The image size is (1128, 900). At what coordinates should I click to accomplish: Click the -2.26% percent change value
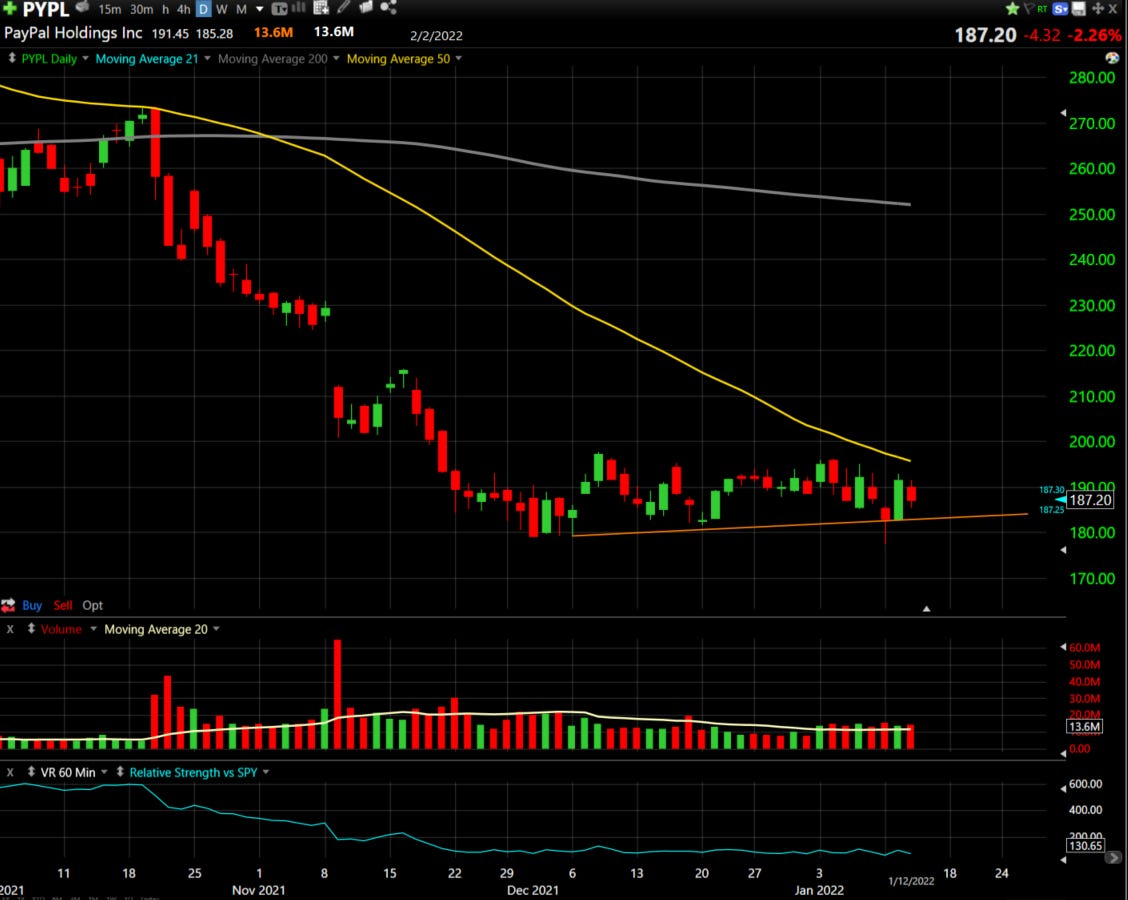point(1093,35)
